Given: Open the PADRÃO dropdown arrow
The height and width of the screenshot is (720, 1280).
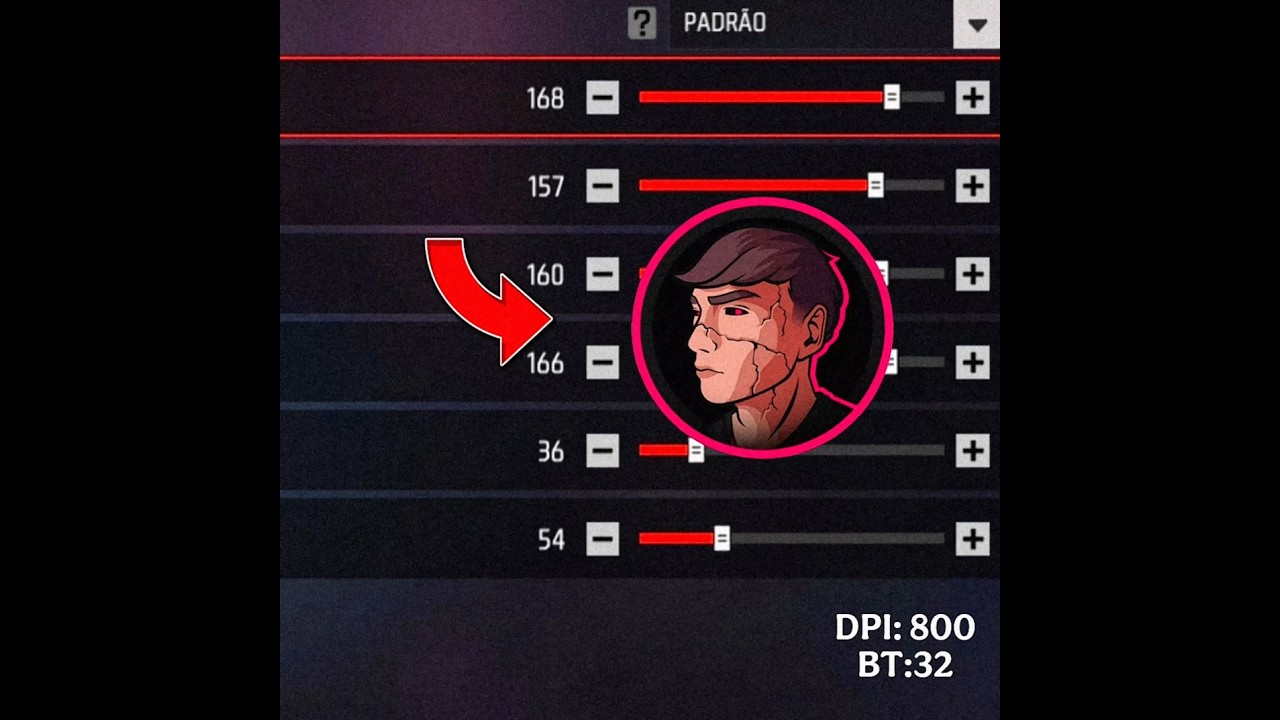Looking at the screenshot, I should coord(977,24).
